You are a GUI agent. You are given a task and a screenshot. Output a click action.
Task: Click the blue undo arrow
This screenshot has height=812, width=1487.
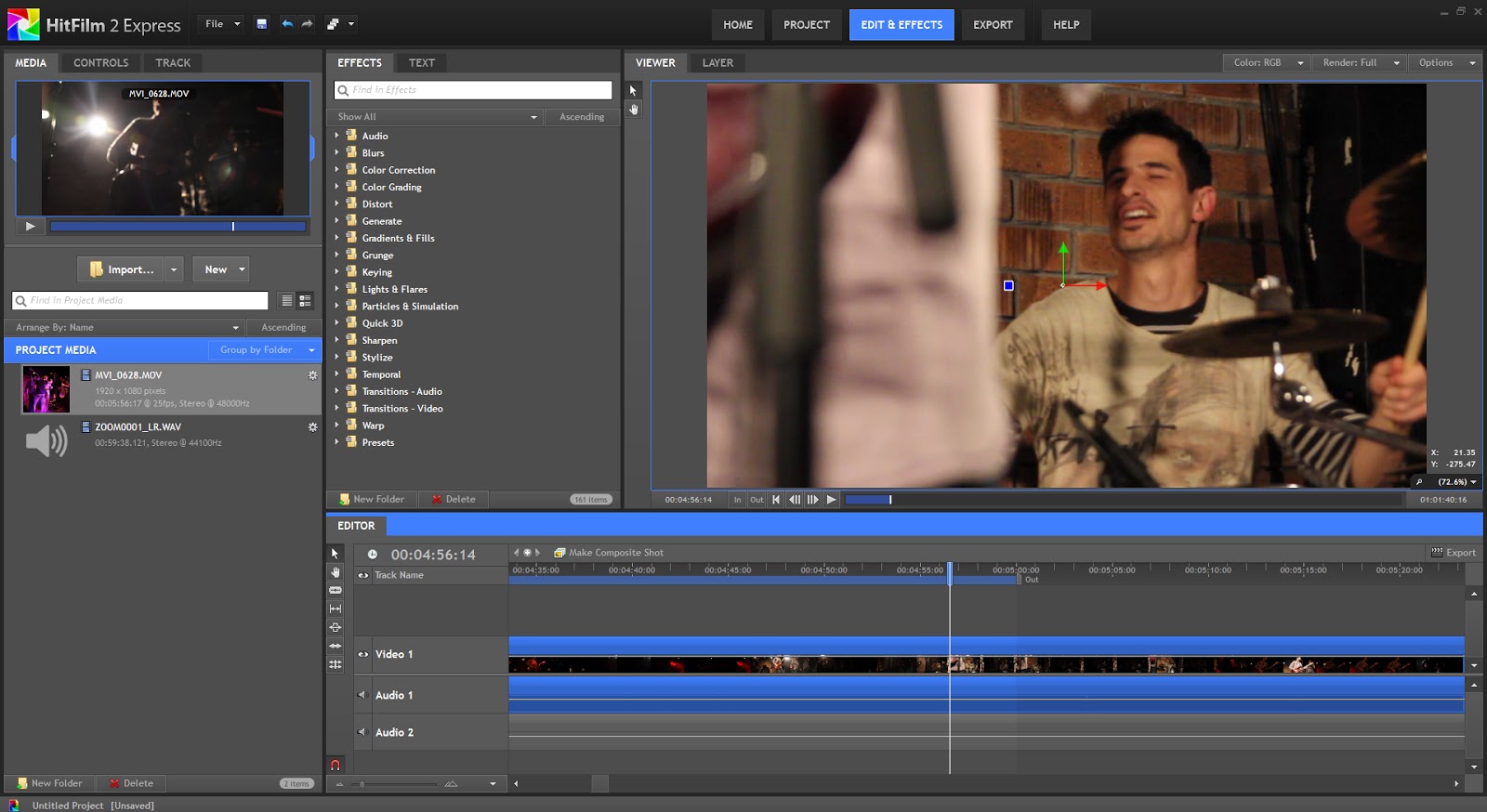(287, 24)
